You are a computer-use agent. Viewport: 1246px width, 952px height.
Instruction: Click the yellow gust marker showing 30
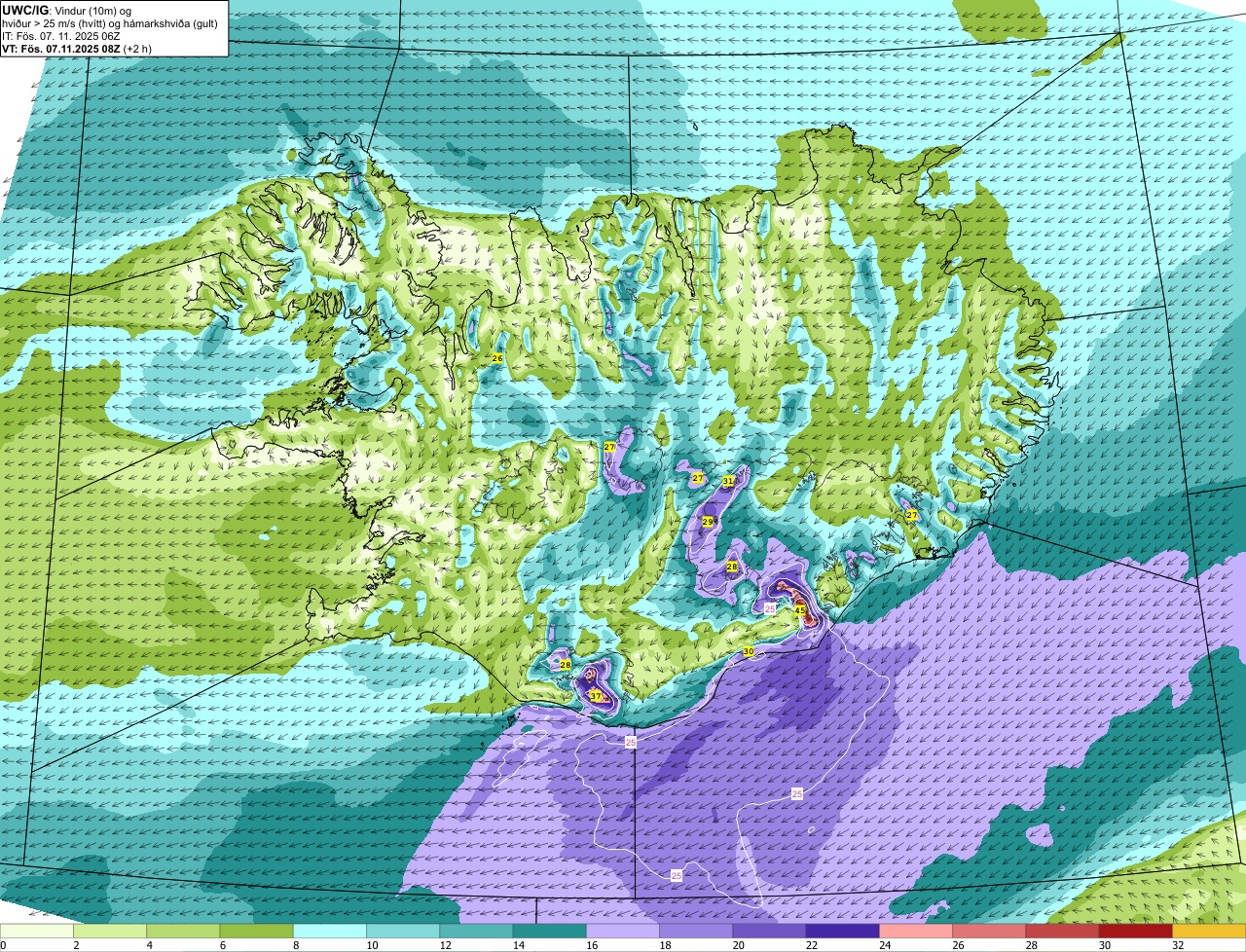pos(749,652)
